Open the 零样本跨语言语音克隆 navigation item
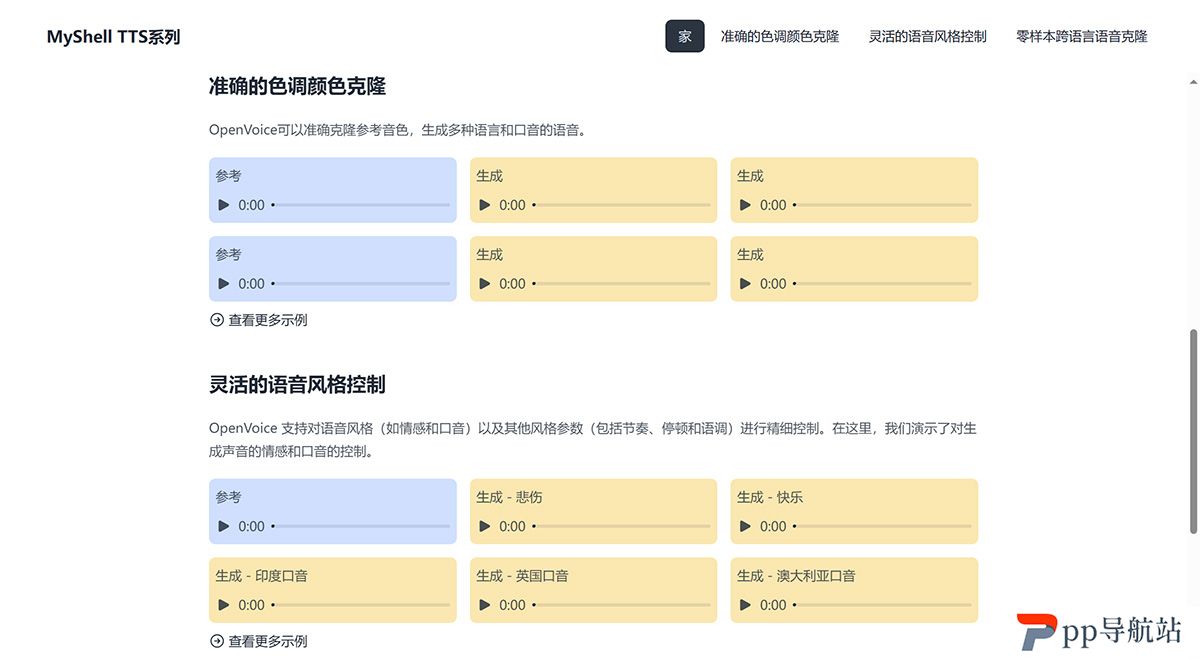 coord(1082,36)
